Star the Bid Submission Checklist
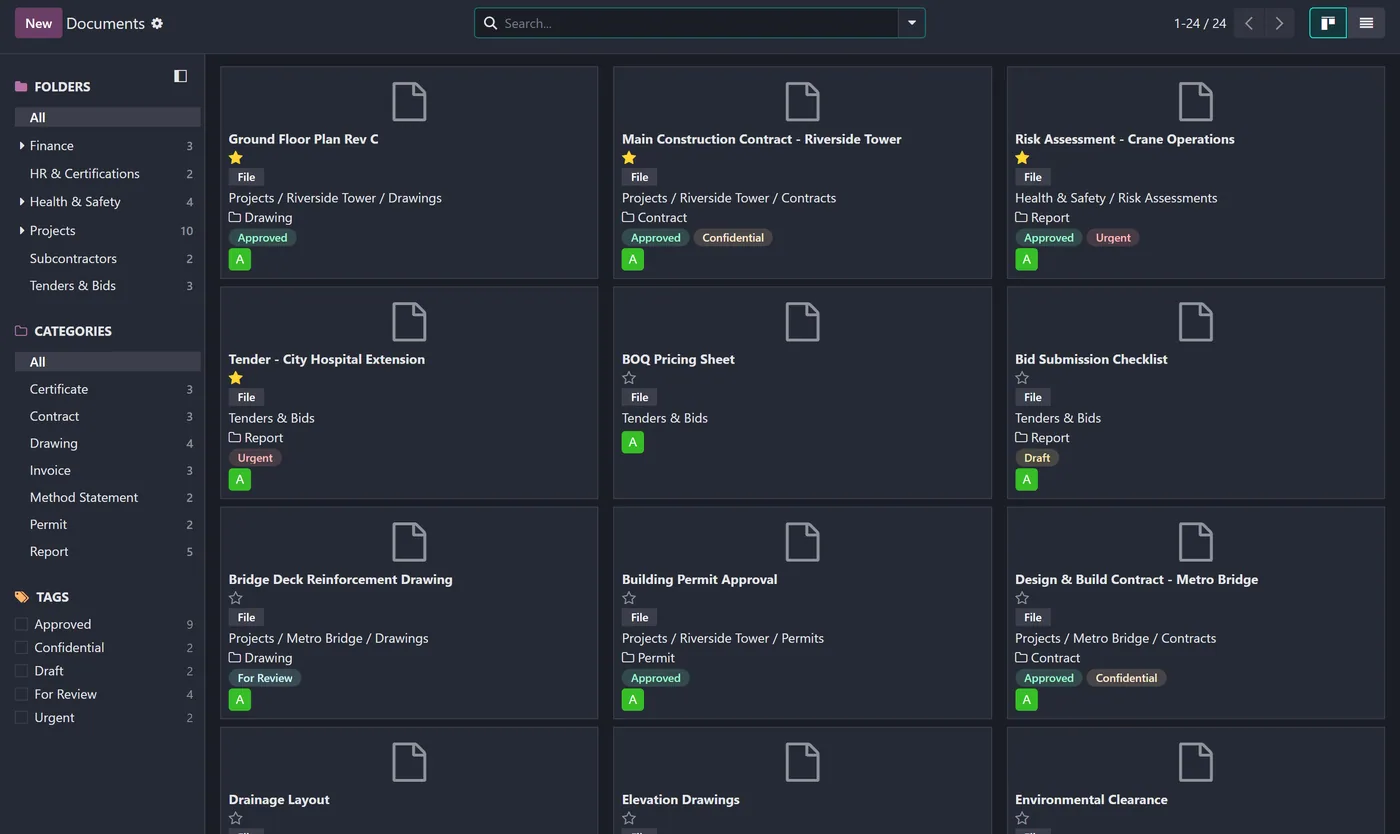The image size is (1400, 834). click(1022, 378)
